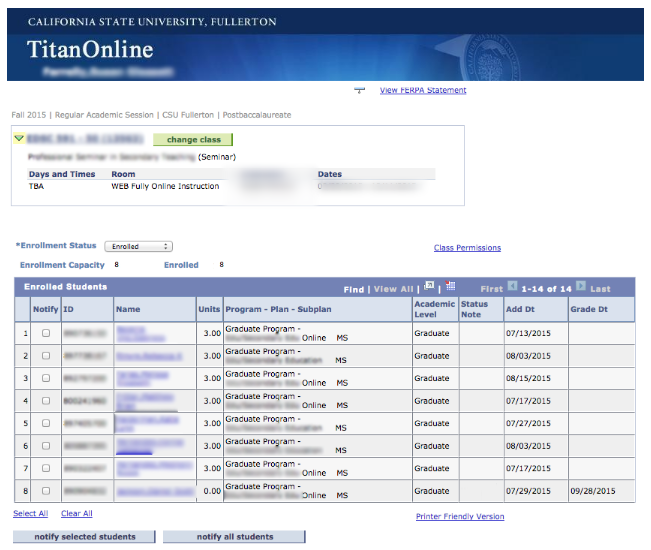The width and height of the screenshot is (651, 550).
Task: Click notify all students button
Action: 234,537
